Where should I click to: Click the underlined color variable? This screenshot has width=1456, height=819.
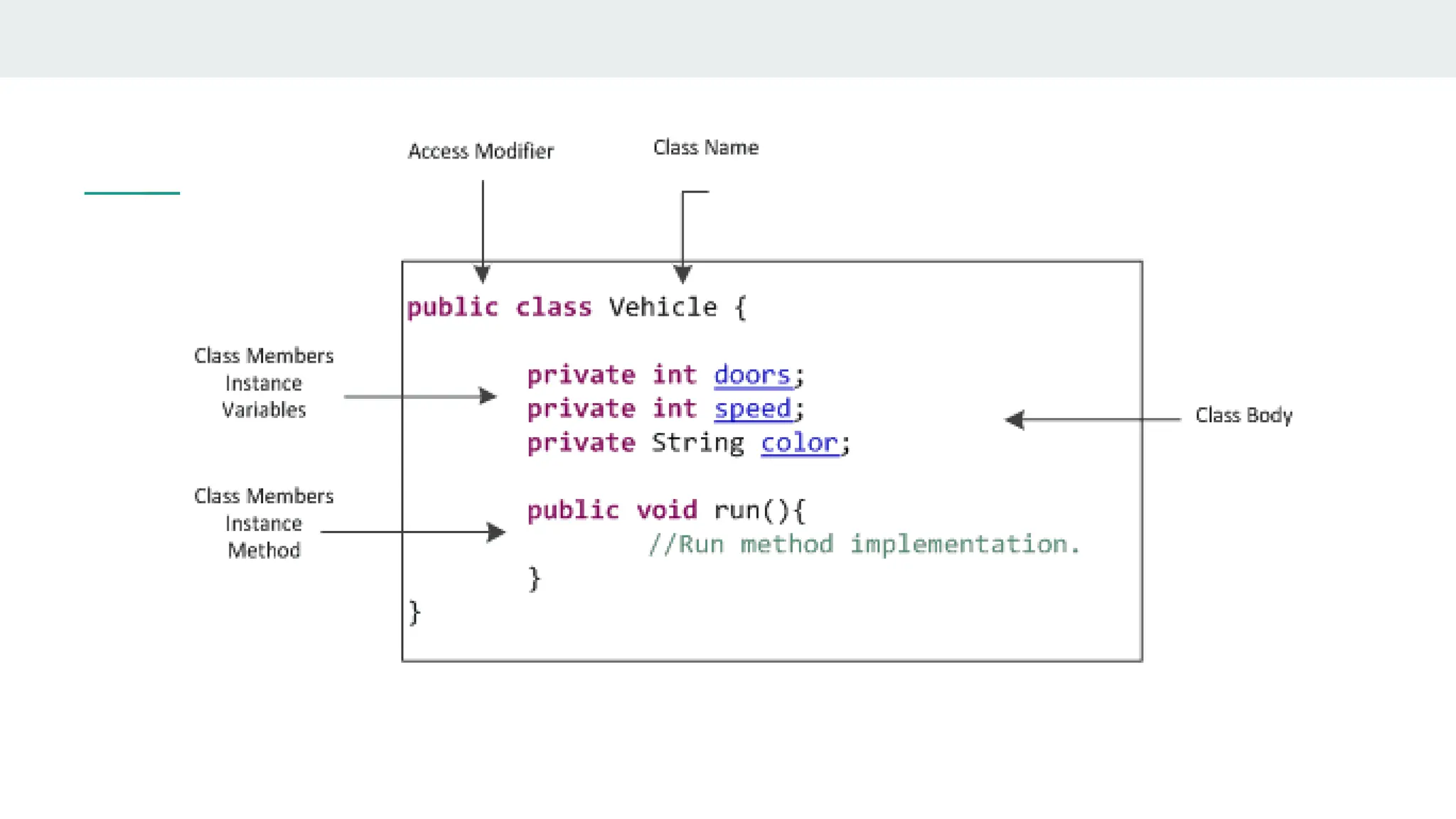click(799, 444)
